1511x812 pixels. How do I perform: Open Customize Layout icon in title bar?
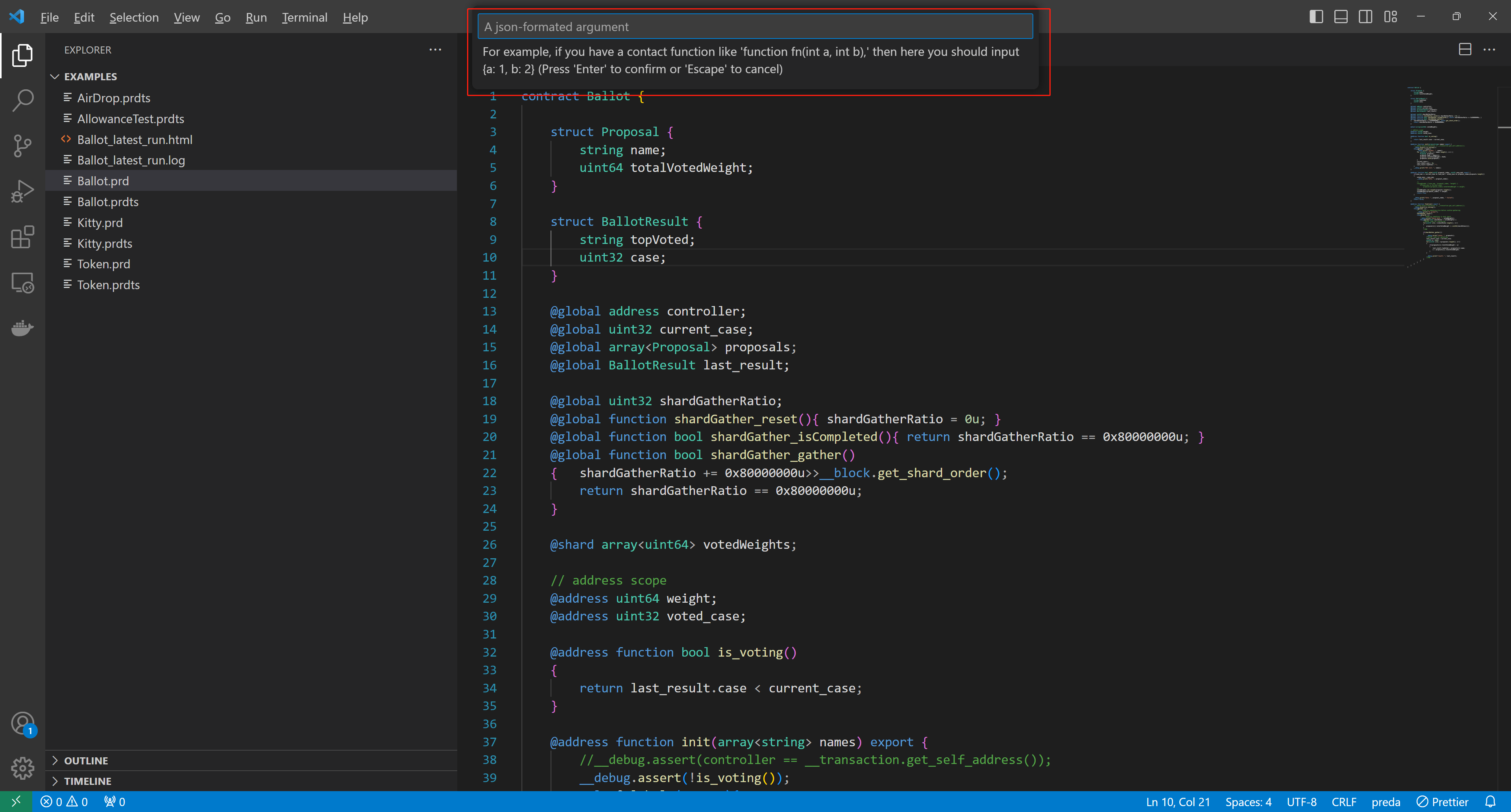(1390, 17)
